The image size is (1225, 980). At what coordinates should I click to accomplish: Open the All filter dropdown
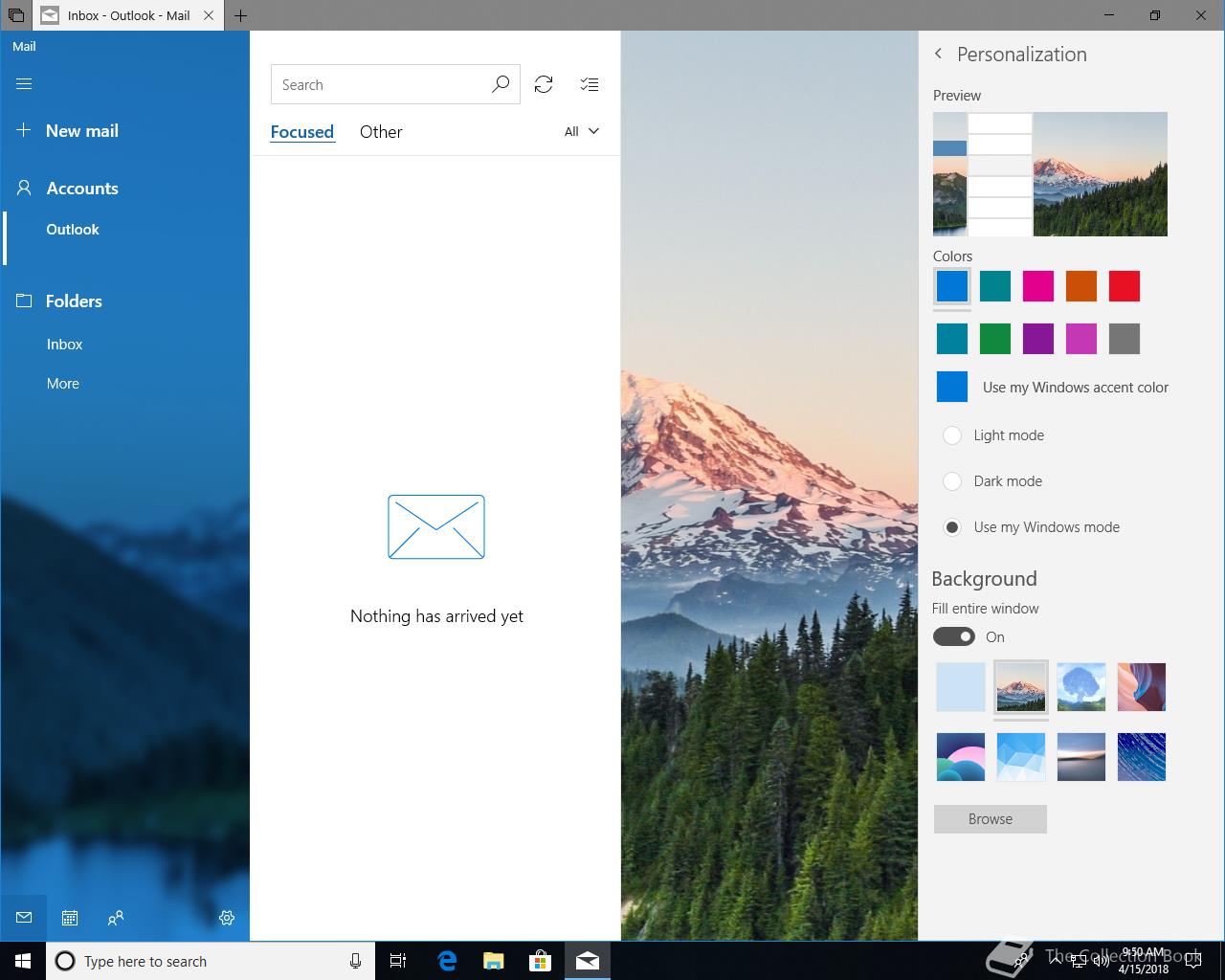pos(582,131)
